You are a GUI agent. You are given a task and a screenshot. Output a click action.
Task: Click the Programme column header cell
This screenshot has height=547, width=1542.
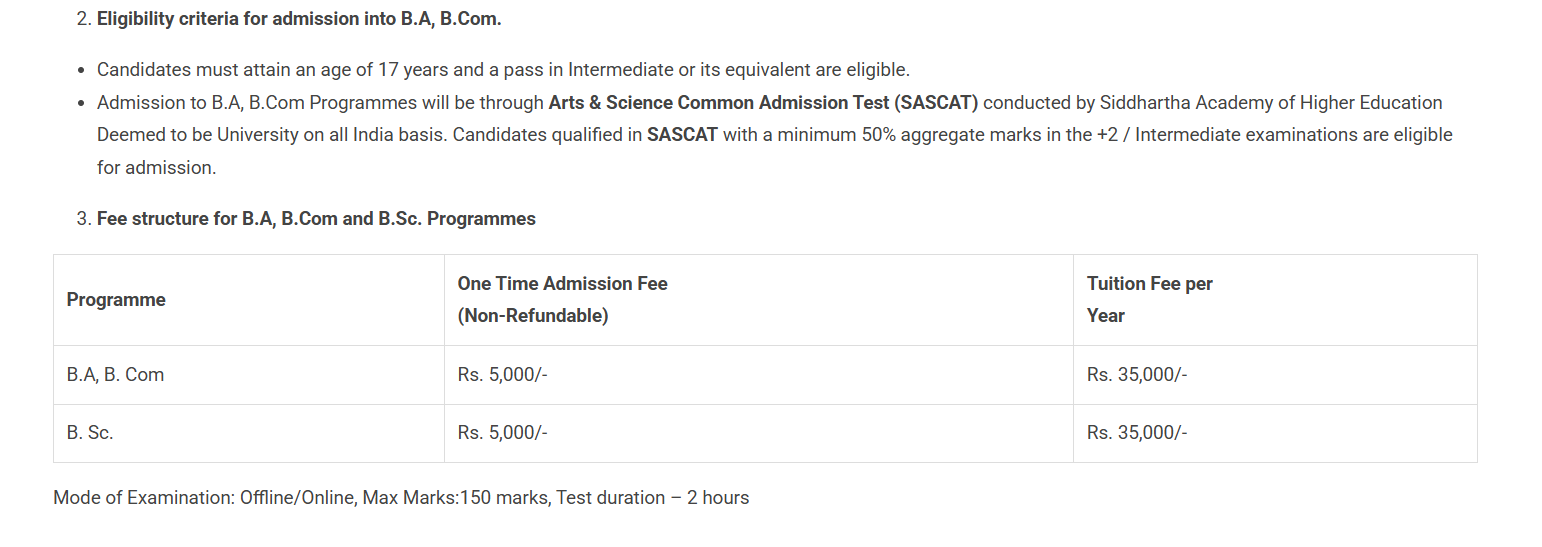(249, 300)
